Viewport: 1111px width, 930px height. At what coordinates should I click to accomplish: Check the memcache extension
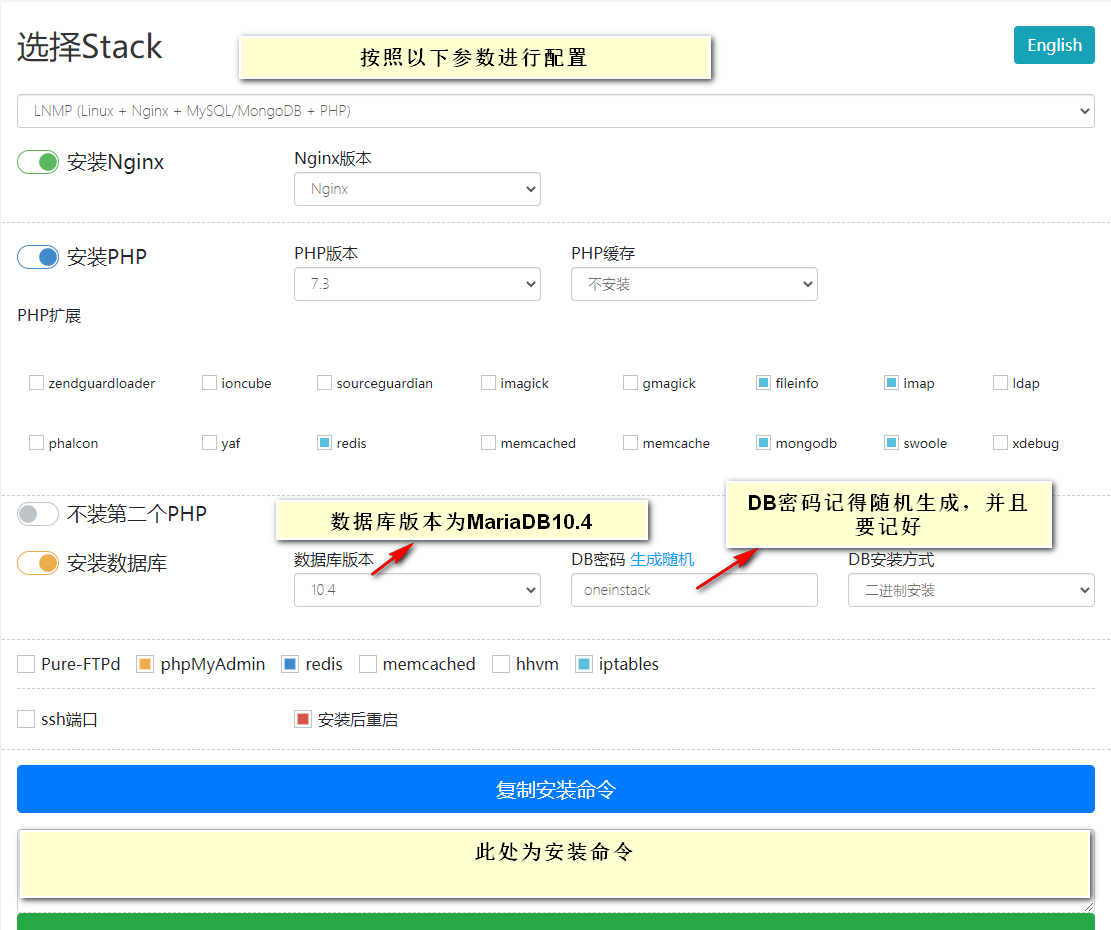tap(630, 443)
